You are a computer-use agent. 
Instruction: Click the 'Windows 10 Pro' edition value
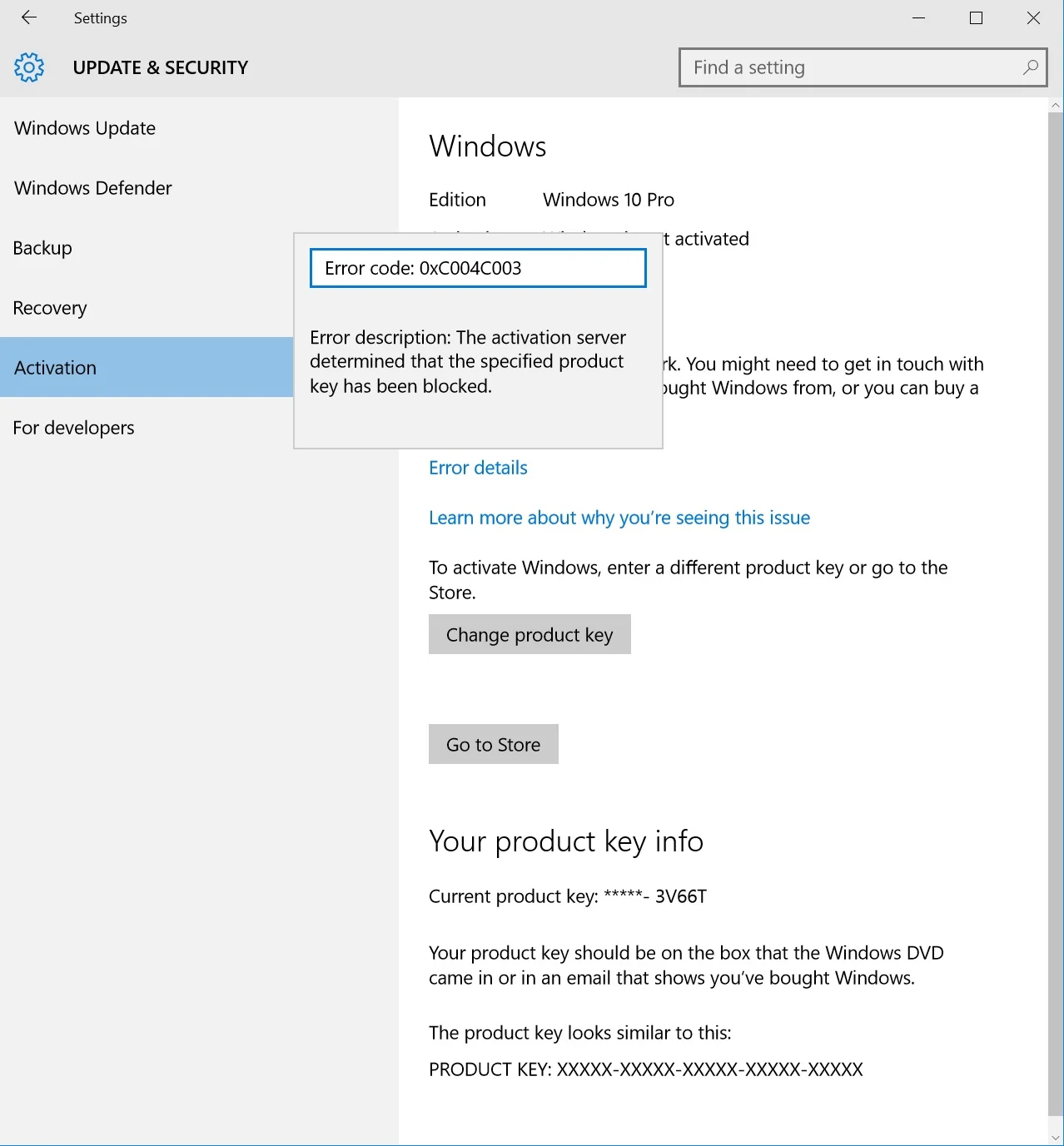tap(609, 200)
